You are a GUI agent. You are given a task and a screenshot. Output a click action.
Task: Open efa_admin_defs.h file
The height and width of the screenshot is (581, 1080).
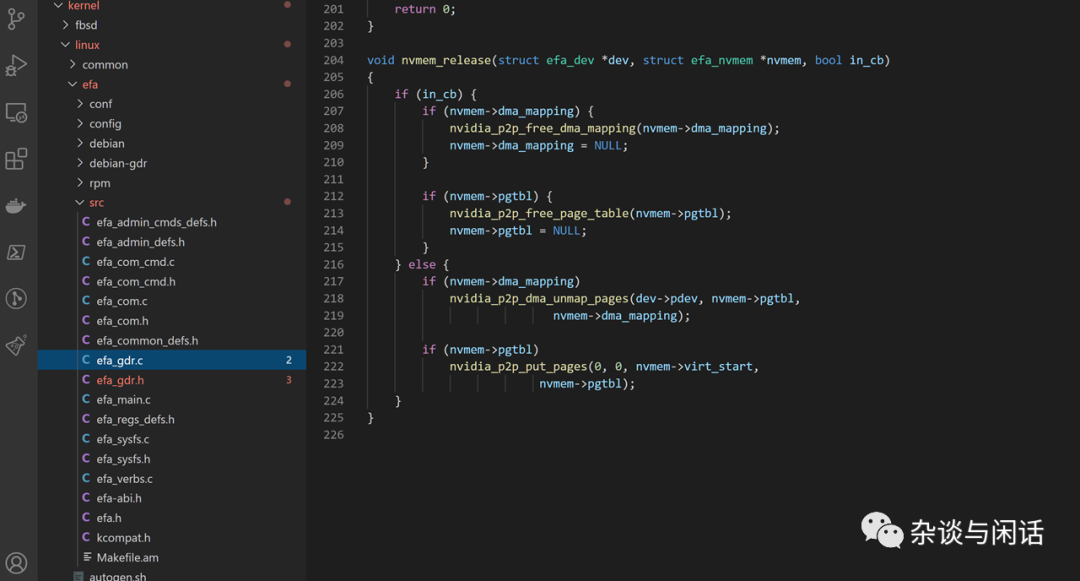(141, 242)
